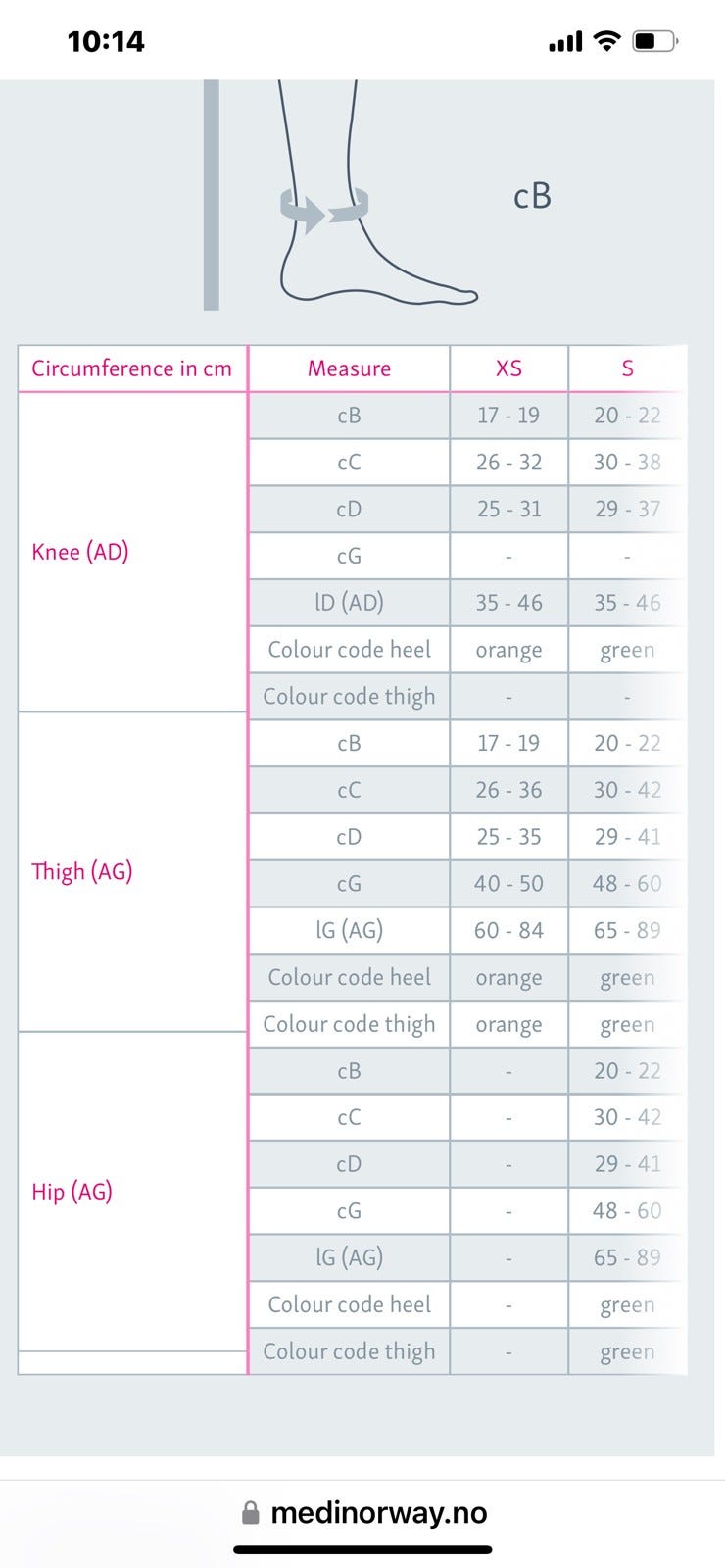Click the lD (AD) measure cell
725x1568 pixels.
coord(349,603)
